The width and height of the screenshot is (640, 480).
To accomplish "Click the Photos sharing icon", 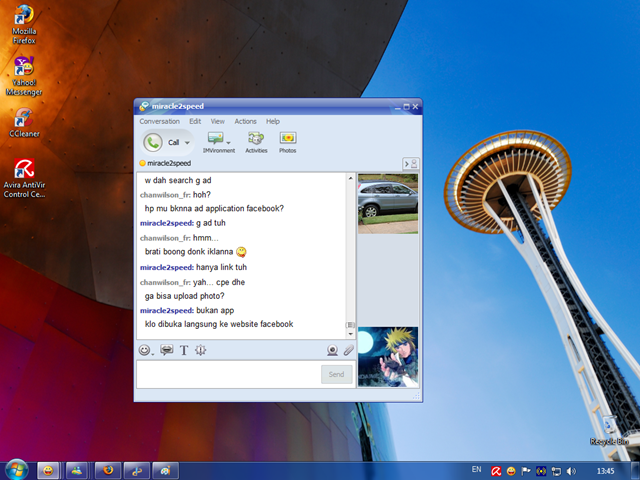I will tap(287, 140).
